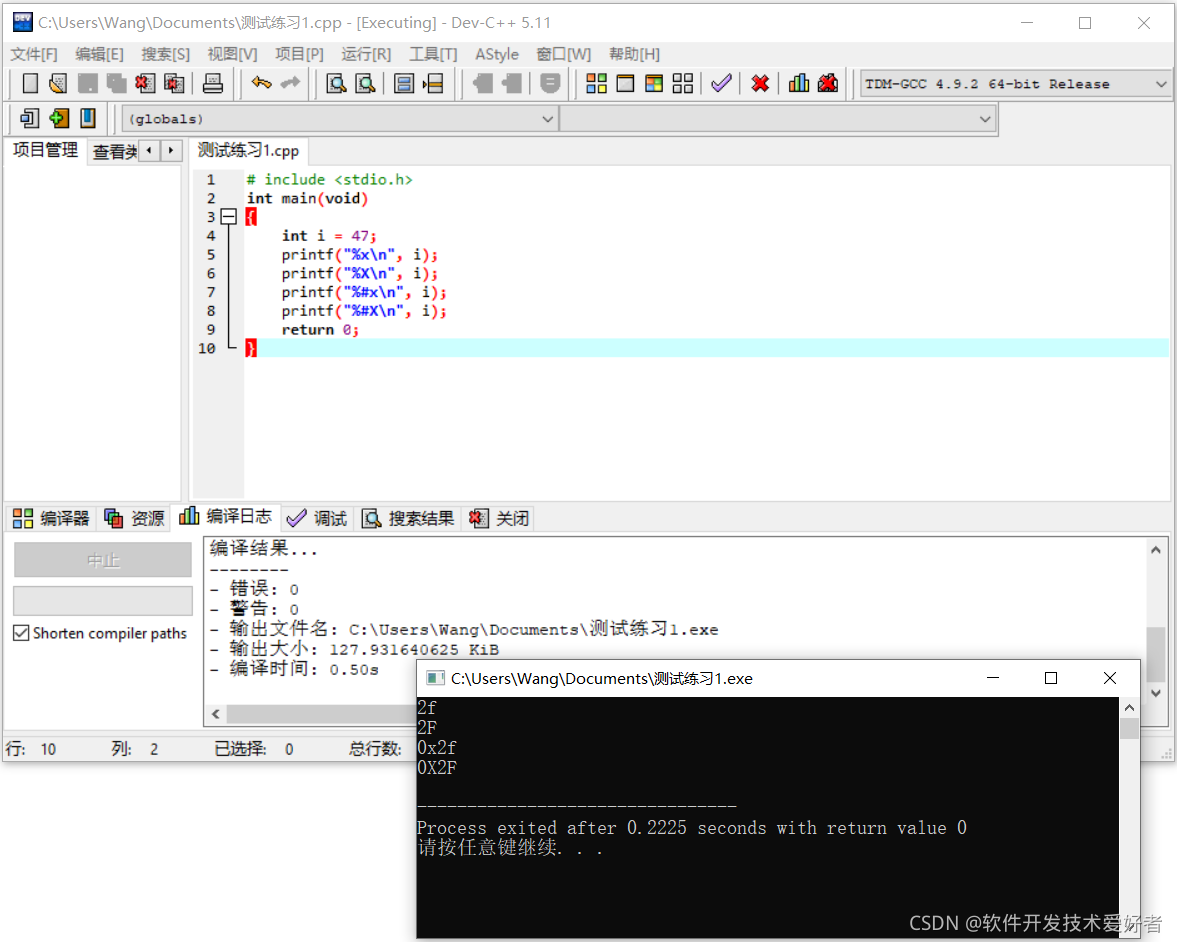Switch to the 项目管理 panel tab

click(45, 150)
